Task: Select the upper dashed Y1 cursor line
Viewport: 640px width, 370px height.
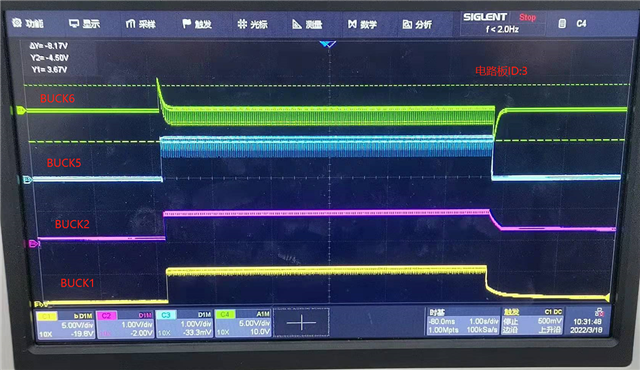Action: 327,85
